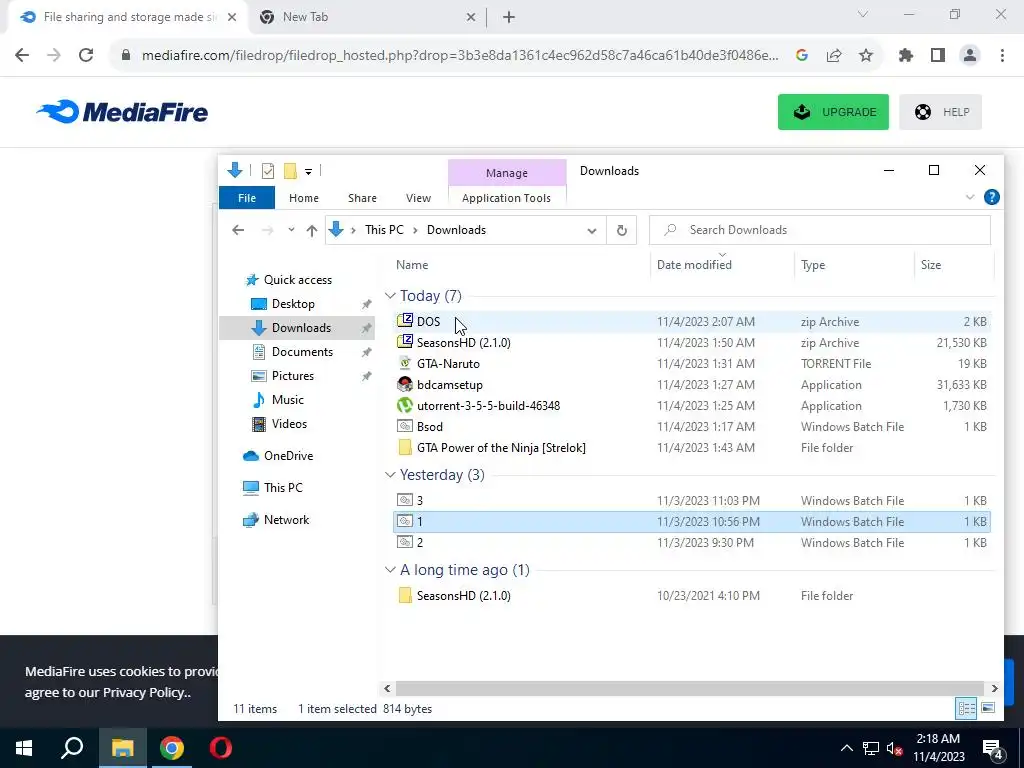
Task: Click the MediaFire HELP button
Action: (x=940, y=112)
